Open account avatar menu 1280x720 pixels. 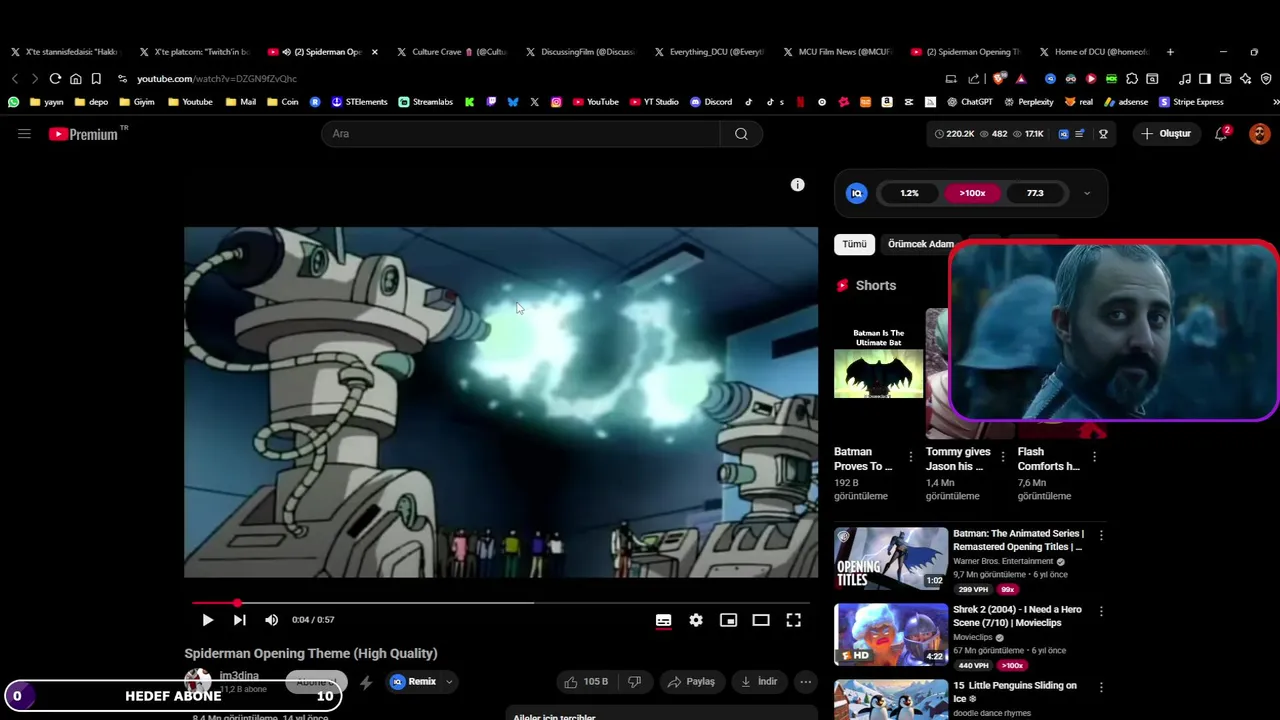click(1260, 134)
